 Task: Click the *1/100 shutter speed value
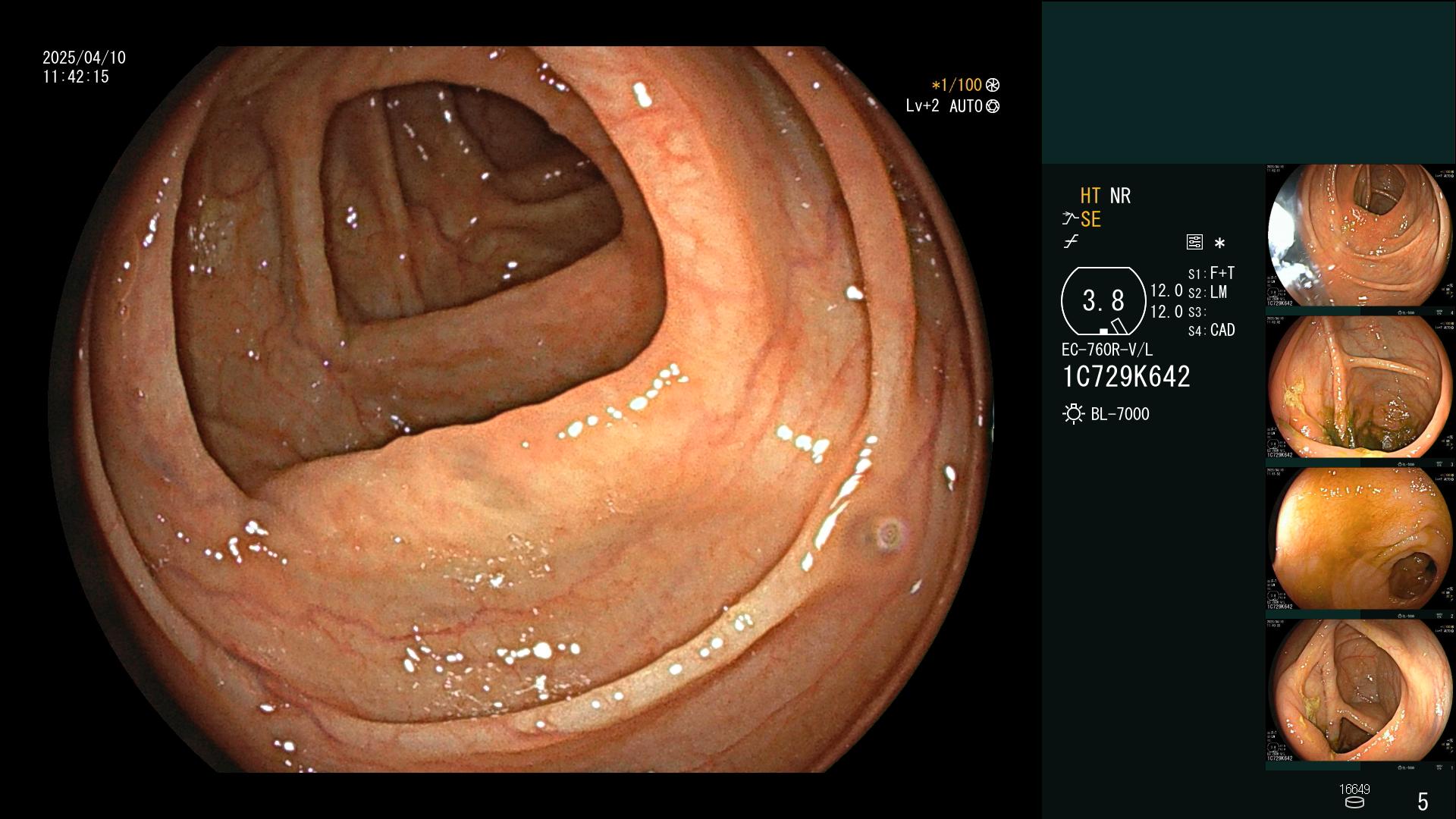coord(956,85)
